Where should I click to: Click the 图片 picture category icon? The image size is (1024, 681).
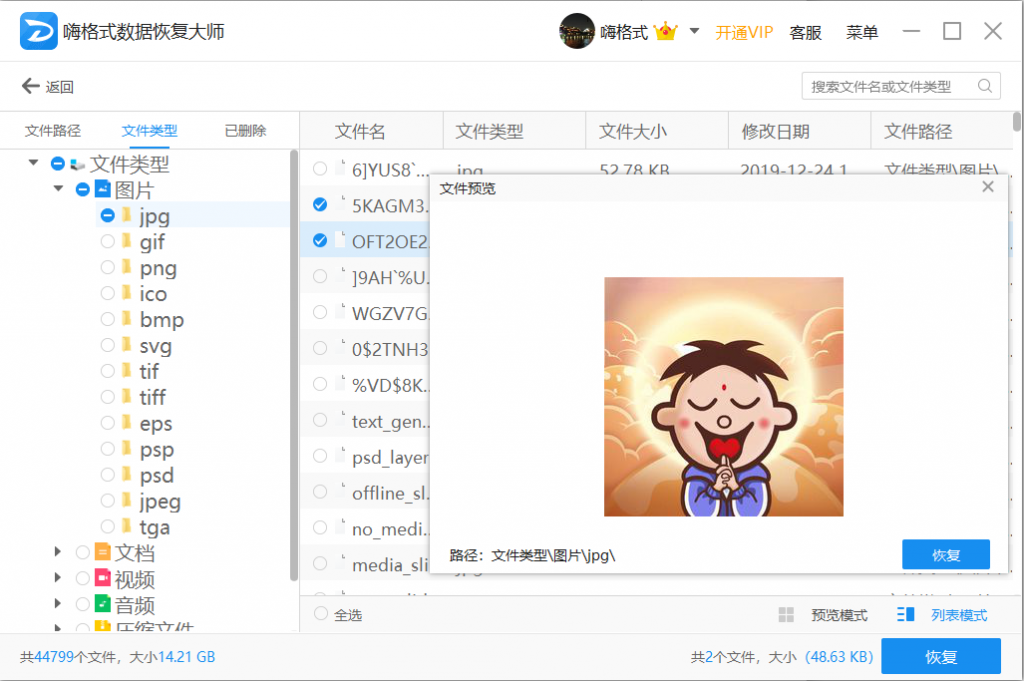[103, 189]
